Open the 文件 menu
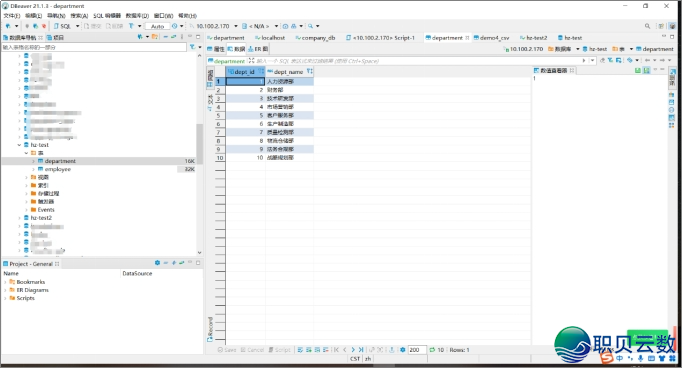The width and height of the screenshot is (683, 369). (x=11, y=16)
